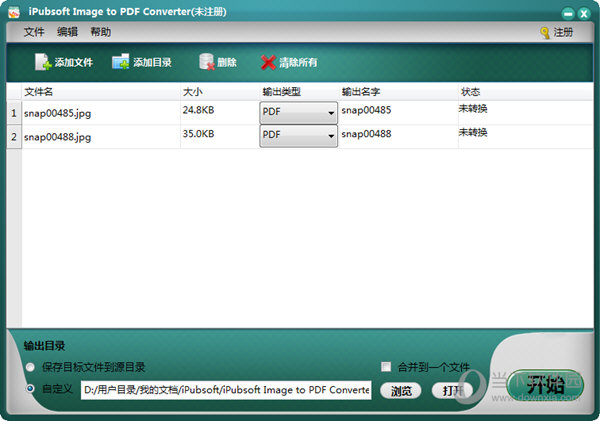Click the 状态 column header
600x421 pixels.
coord(526,92)
